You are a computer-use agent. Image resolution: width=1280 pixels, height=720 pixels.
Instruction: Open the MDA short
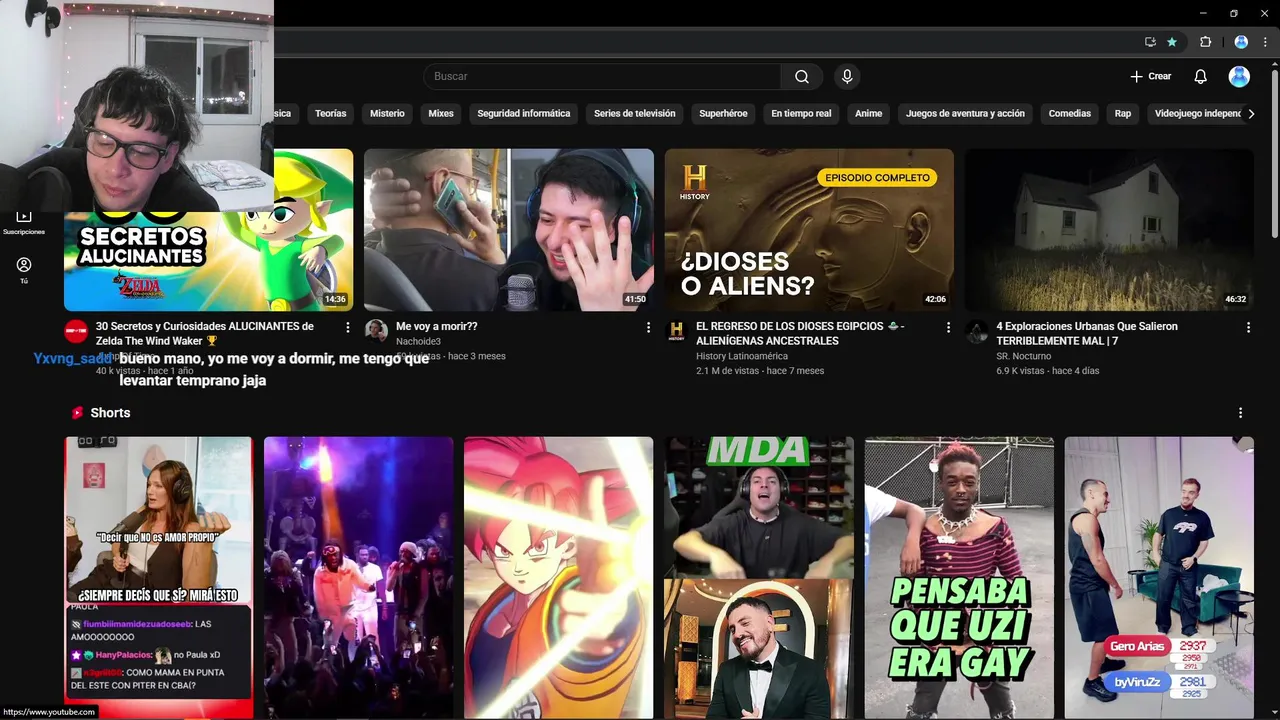pyautogui.click(x=759, y=578)
